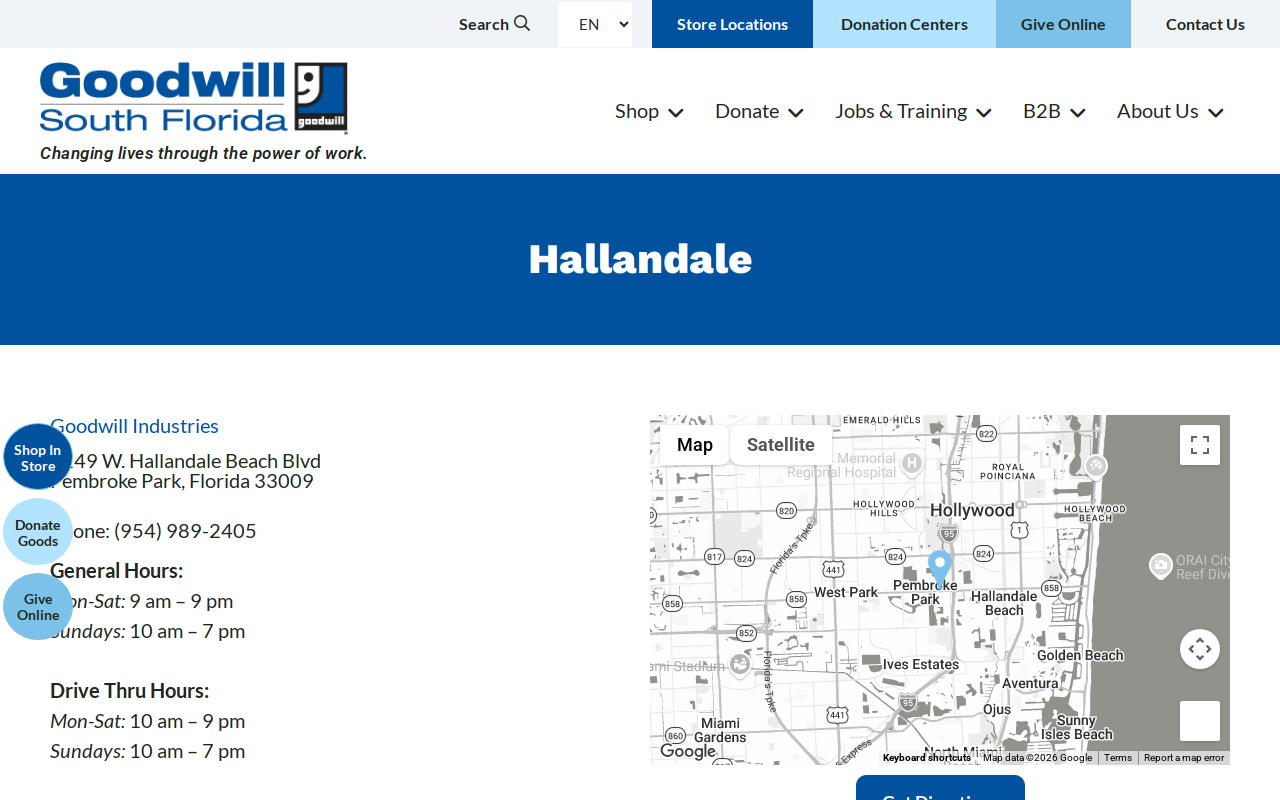Expand the Shop chevron
The height and width of the screenshot is (800, 1280).
(676, 113)
